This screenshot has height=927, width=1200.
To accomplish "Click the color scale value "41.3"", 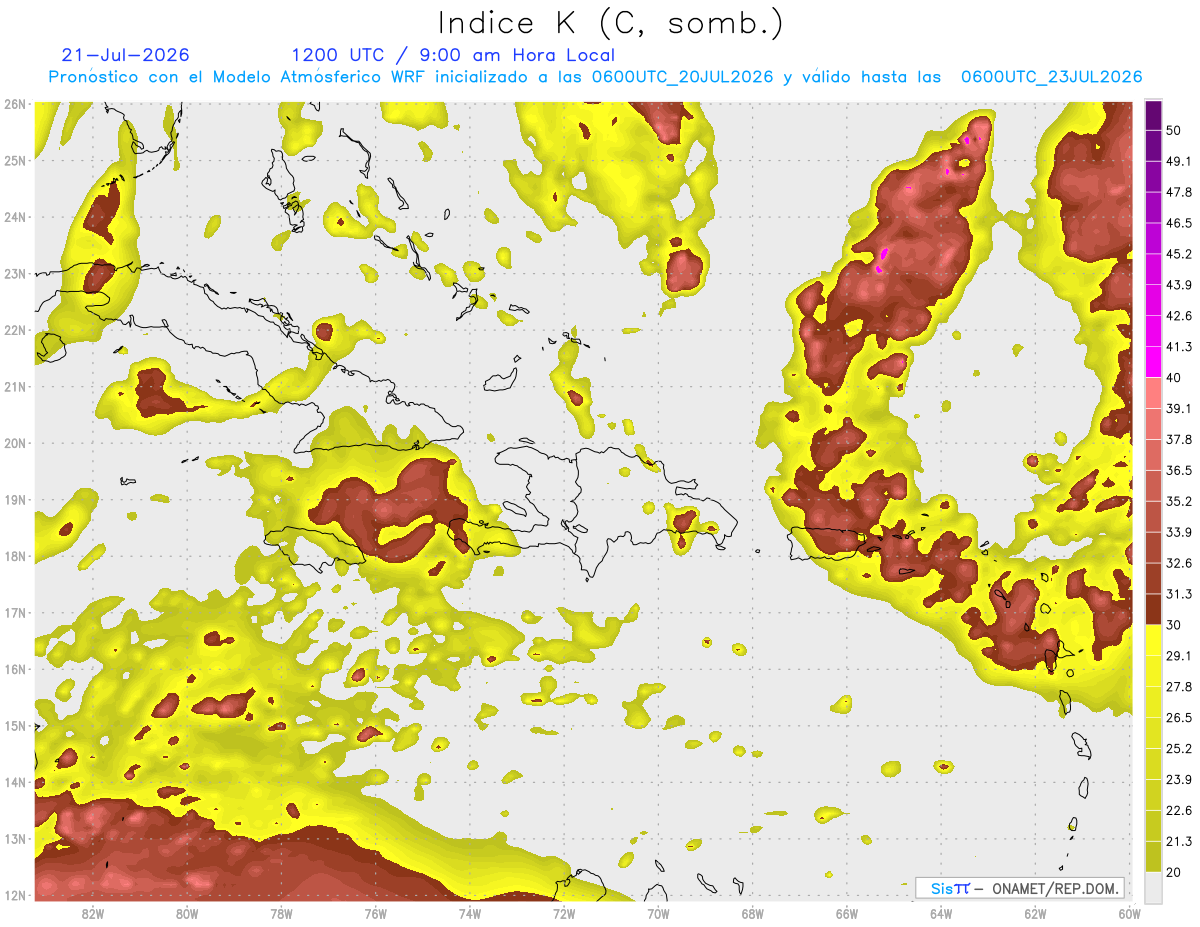I will point(1179,347).
